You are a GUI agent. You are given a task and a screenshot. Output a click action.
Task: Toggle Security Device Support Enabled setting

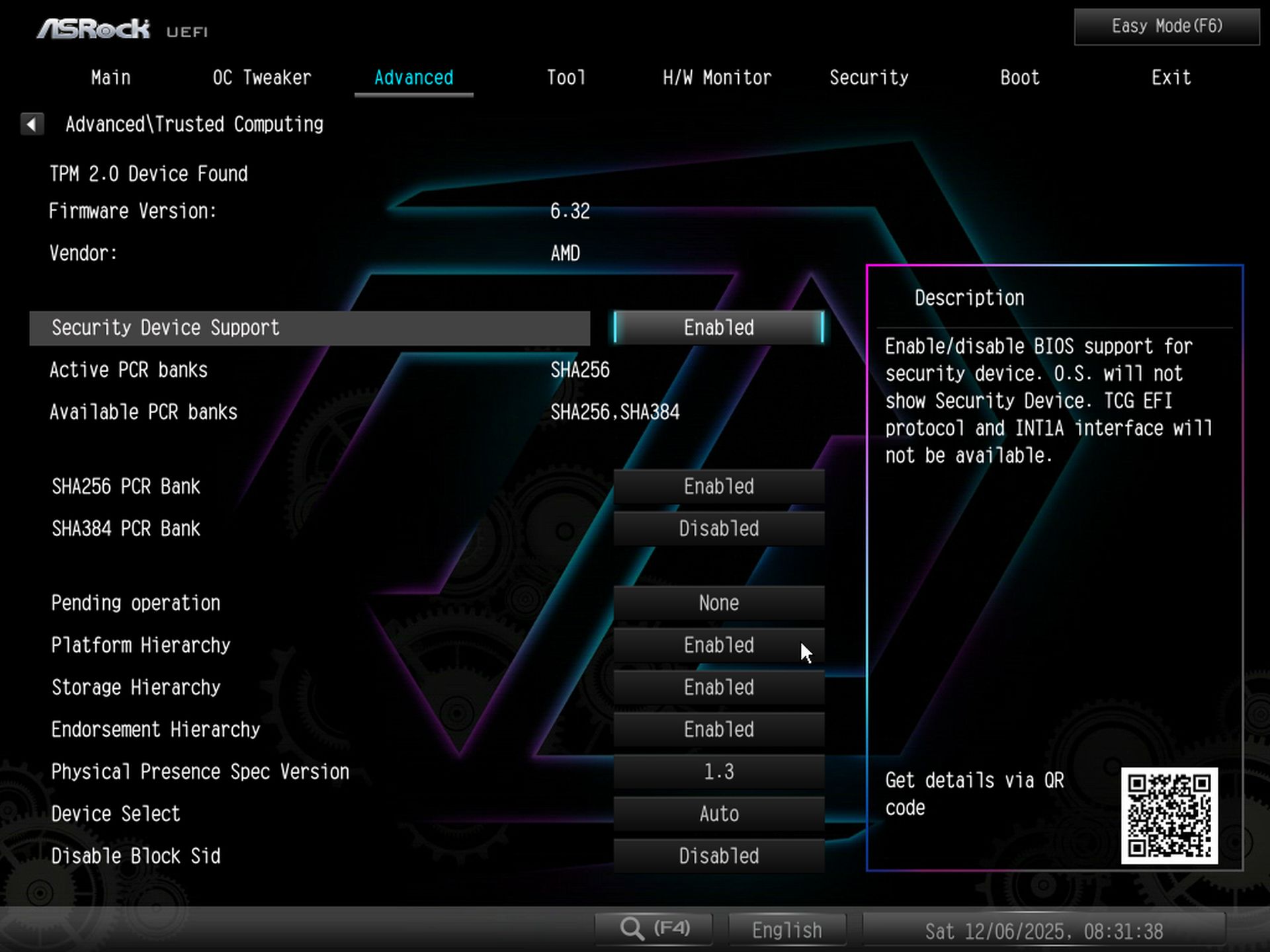tap(718, 328)
